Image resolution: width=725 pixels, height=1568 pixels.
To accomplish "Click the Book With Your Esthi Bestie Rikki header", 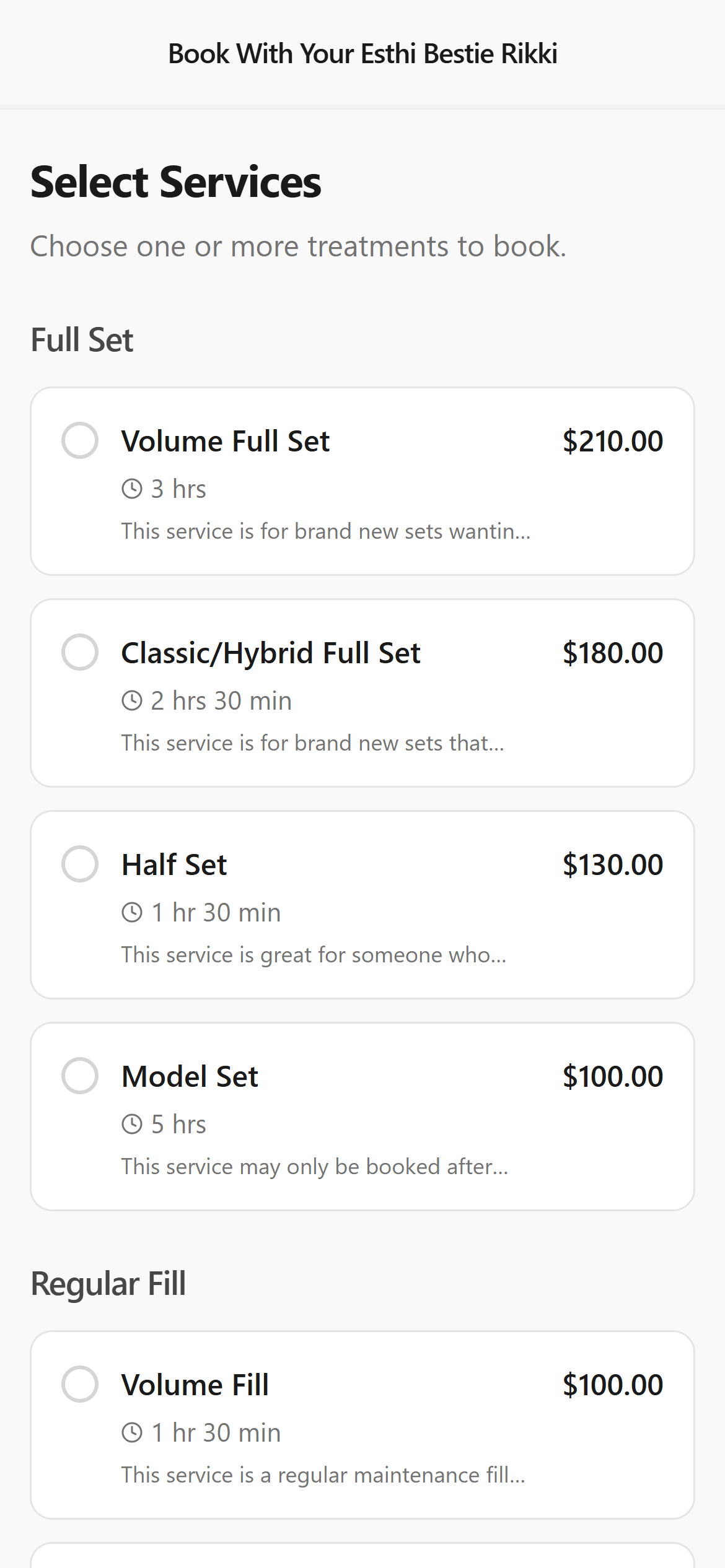I will click(362, 54).
